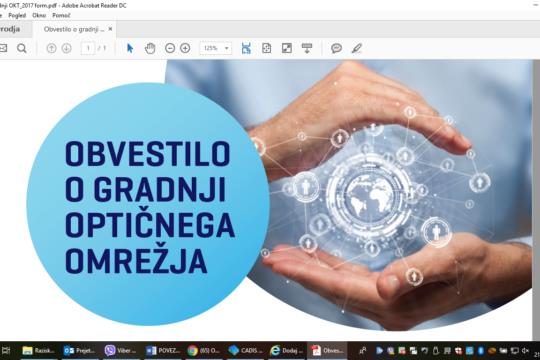Screen dimensions: 540x360
Task: Select the highlight pen tool
Action: tap(357, 48)
